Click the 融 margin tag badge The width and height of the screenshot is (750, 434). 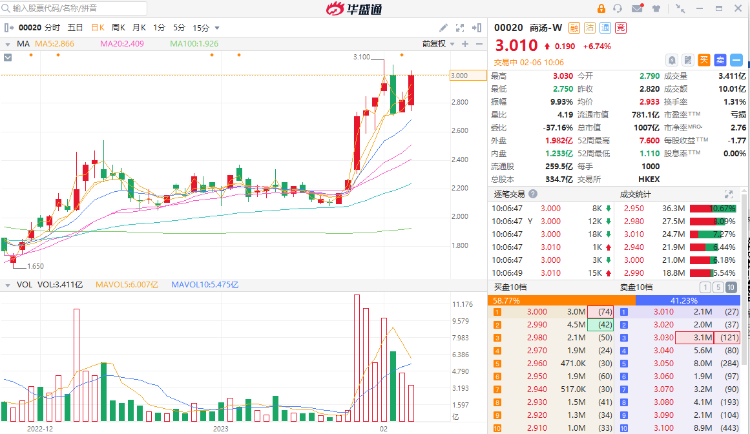574,28
